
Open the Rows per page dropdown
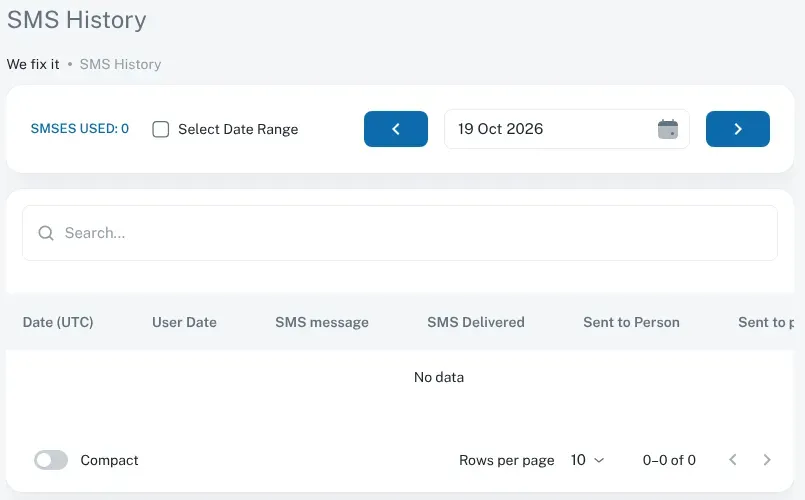point(587,460)
